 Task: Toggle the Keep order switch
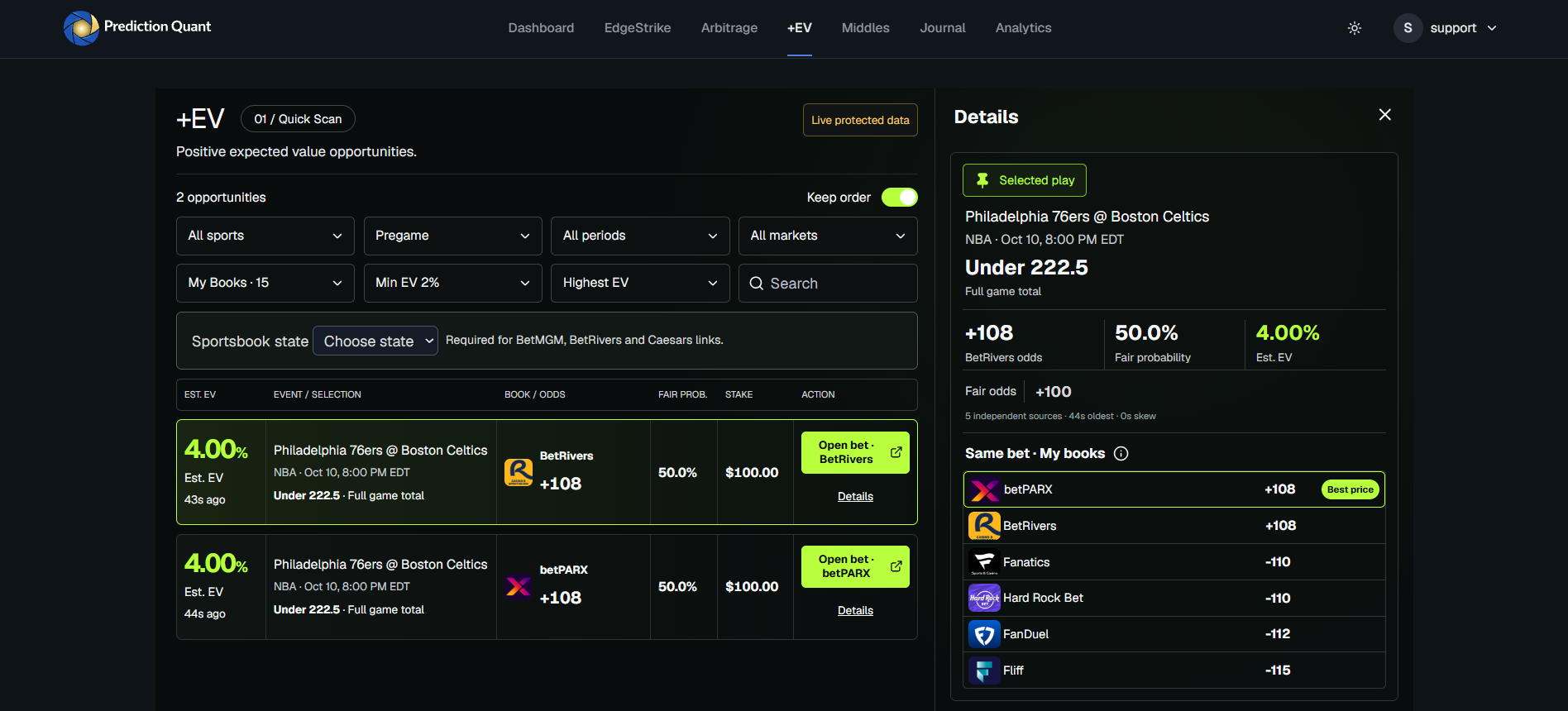coord(900,198)
